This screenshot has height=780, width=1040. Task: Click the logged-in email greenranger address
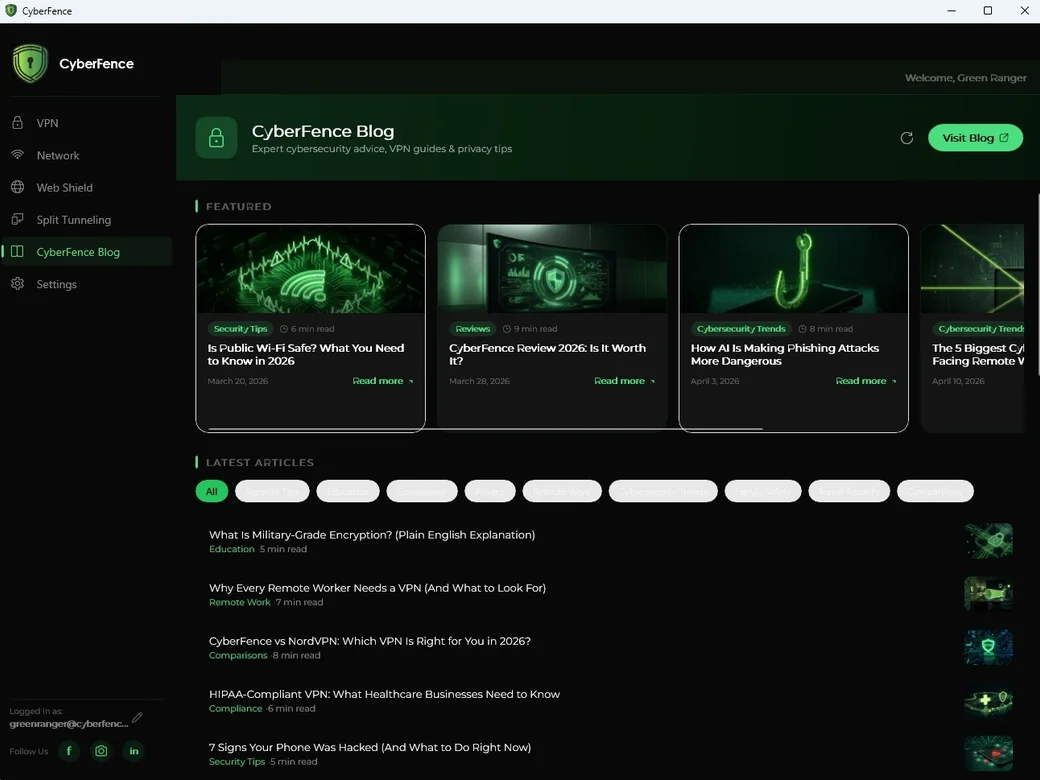click(69, 724)
